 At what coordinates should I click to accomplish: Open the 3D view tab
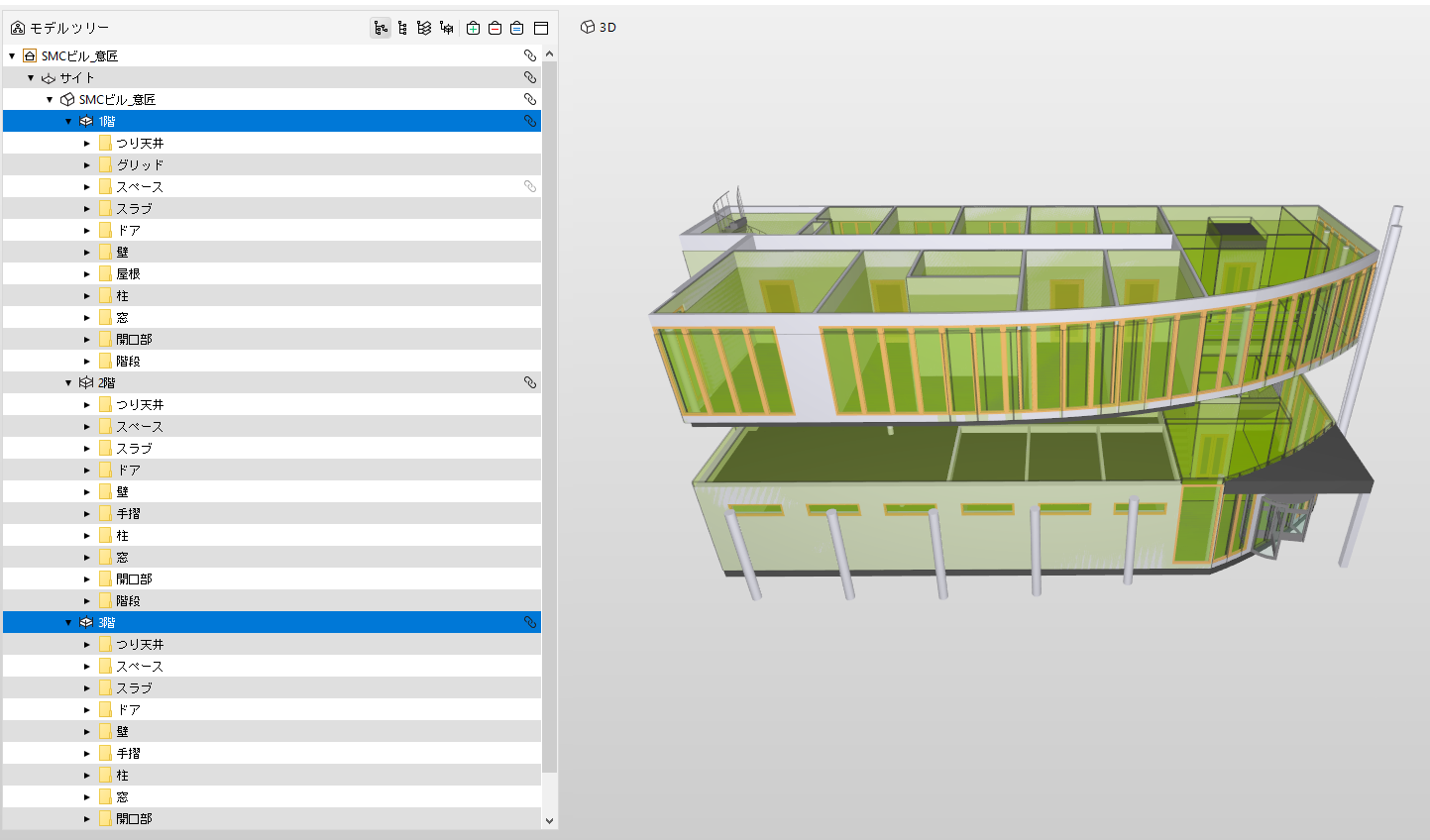pyautogui.click(x=599, y=27)
